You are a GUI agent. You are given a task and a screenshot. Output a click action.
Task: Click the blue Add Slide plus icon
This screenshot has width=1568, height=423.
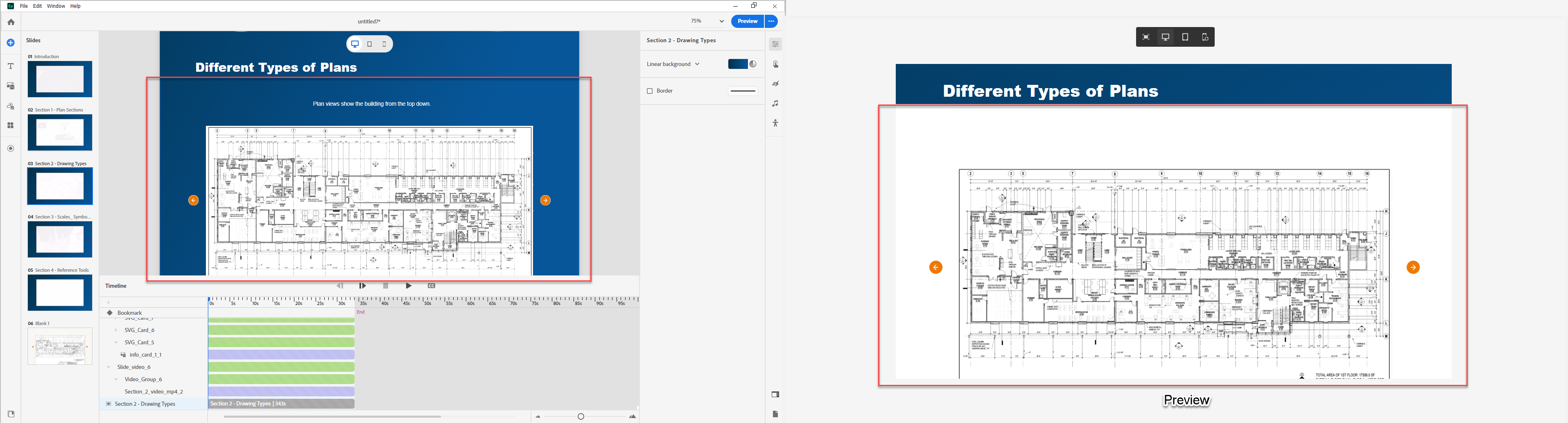[x=11, y=43]
